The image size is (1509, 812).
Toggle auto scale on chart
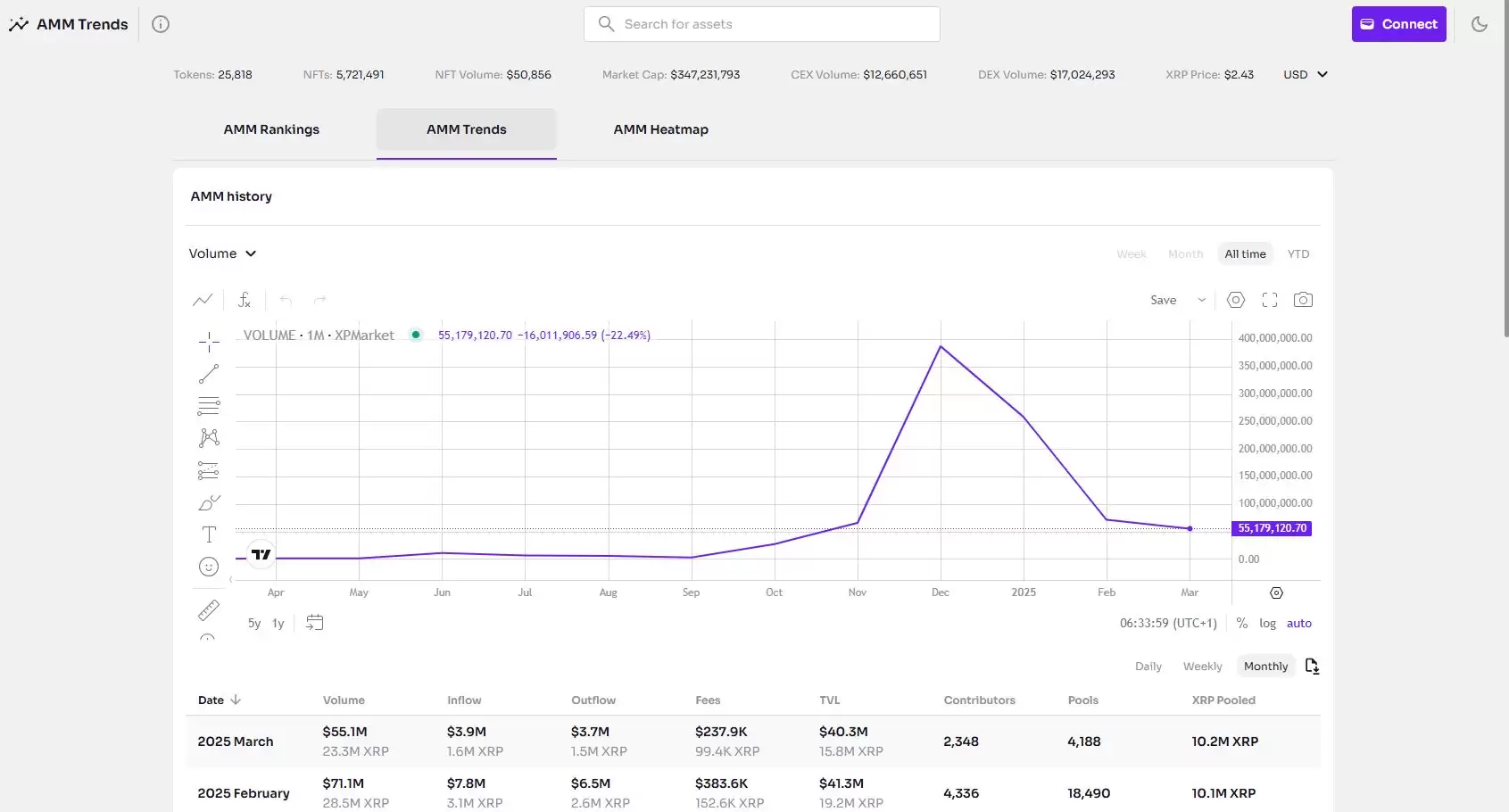pyautogui.click(x=1298, y=624)
